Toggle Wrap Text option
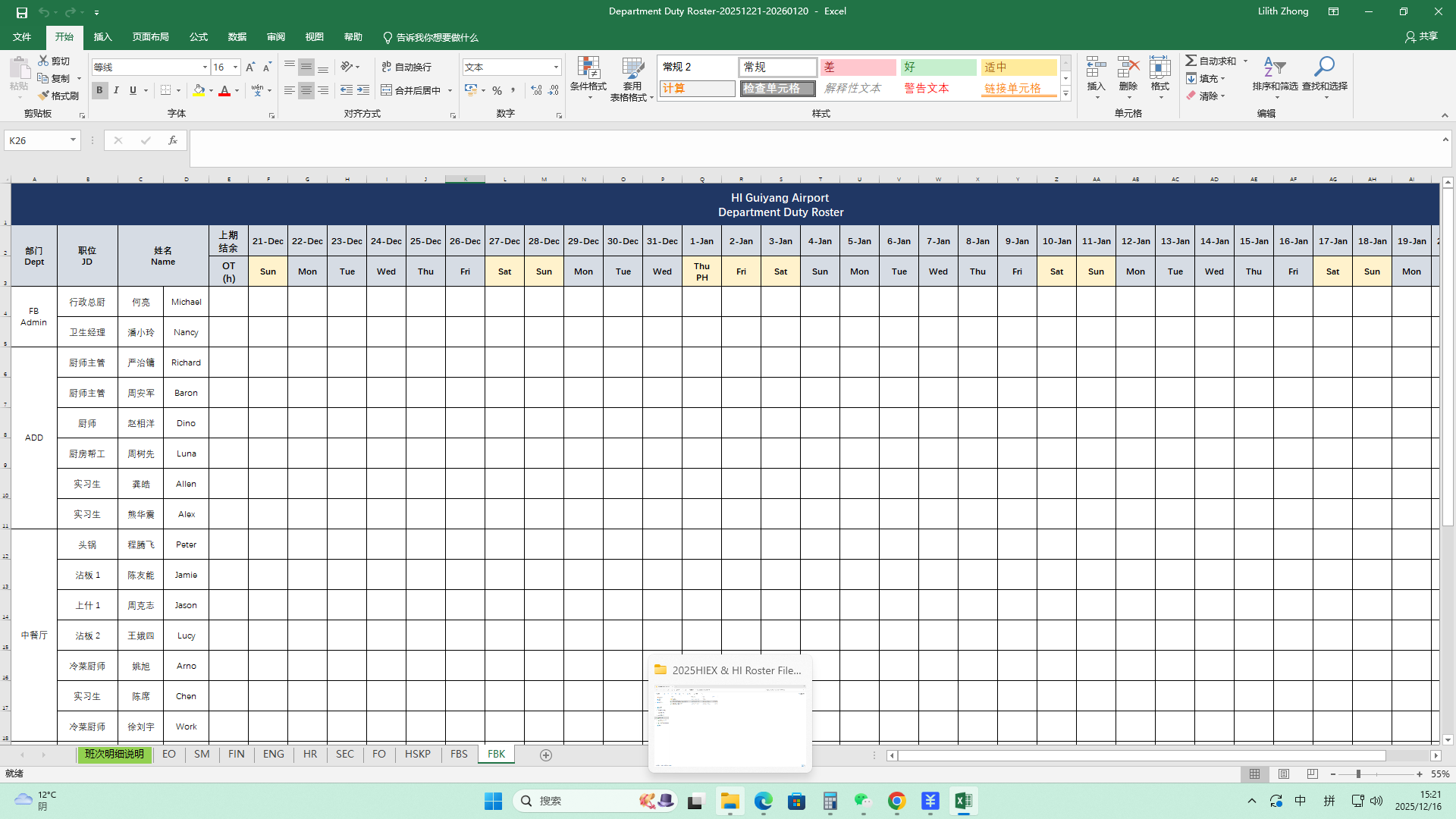This screenshot has width=1456, height=819. (406, 67)
